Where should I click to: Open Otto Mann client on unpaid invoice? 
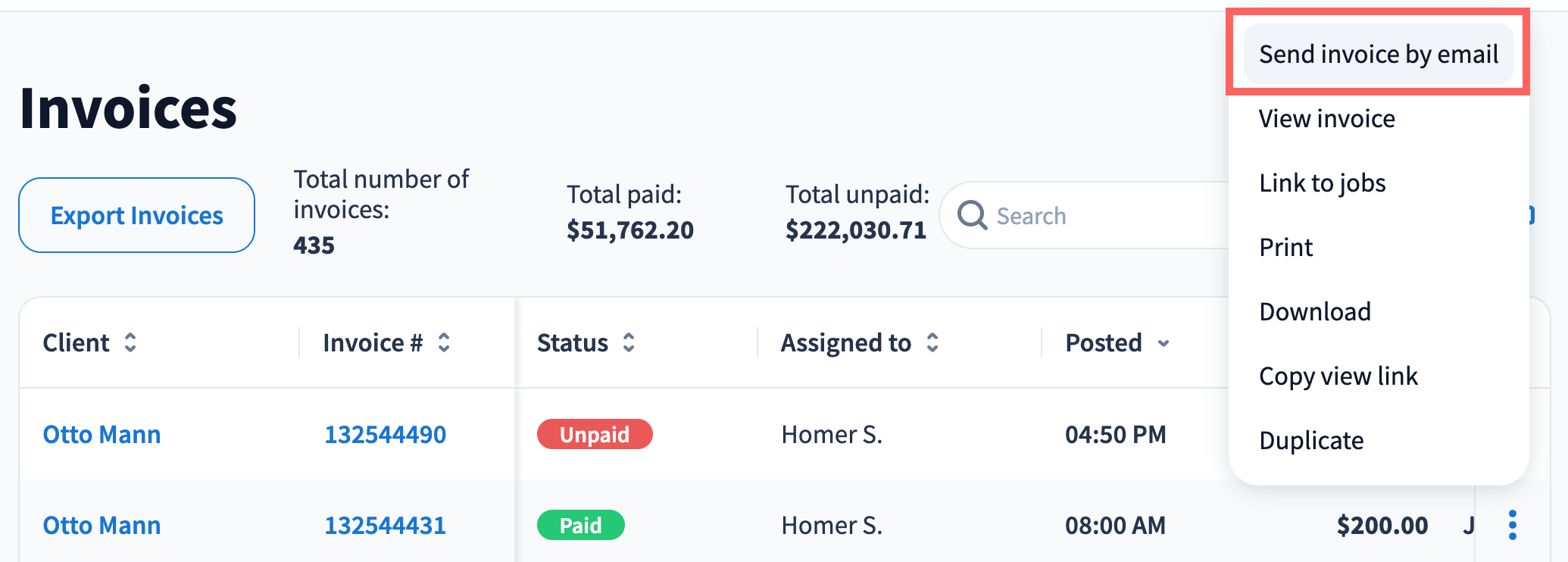point(102,435)
